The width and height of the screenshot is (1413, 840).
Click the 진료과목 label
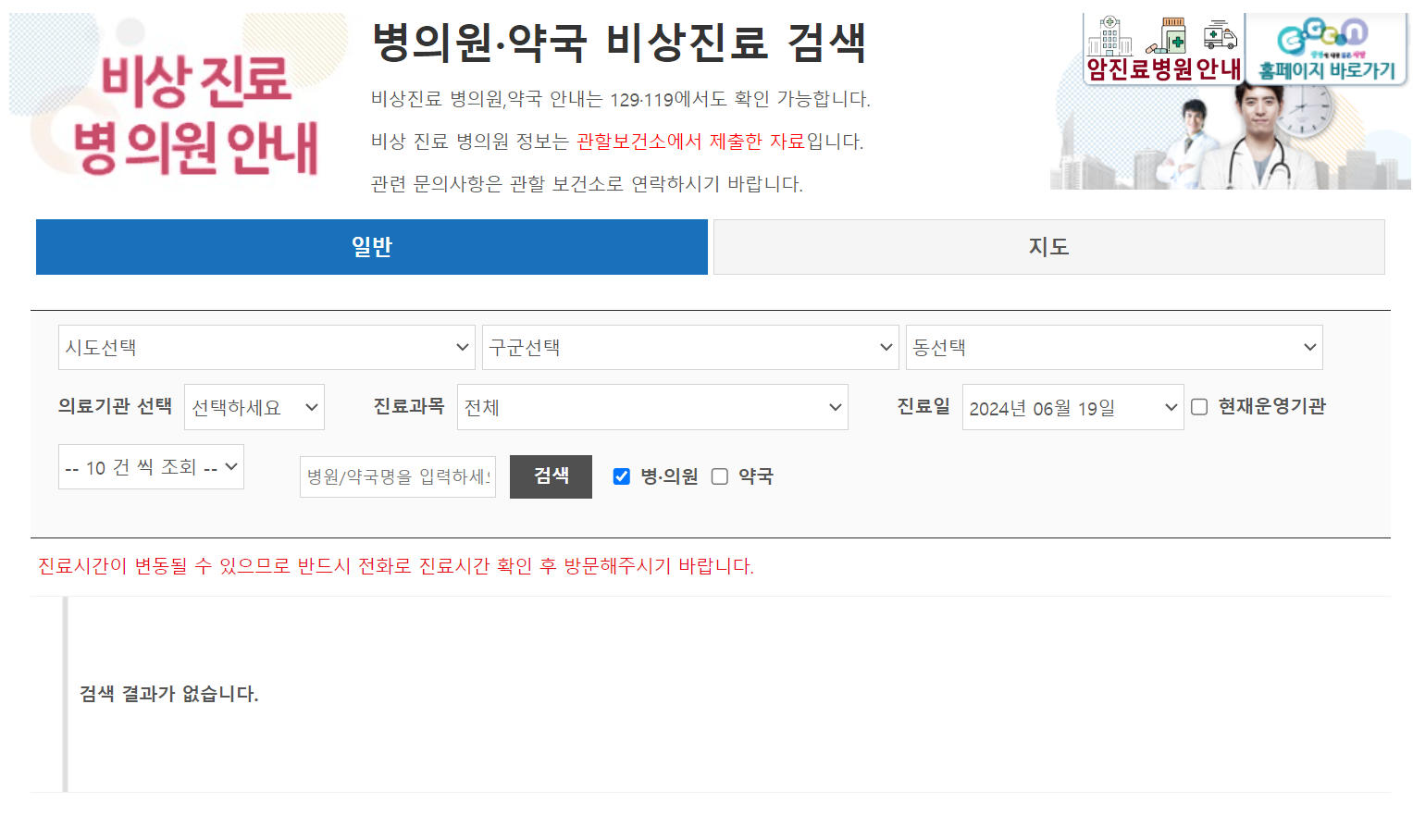(409, 406)
